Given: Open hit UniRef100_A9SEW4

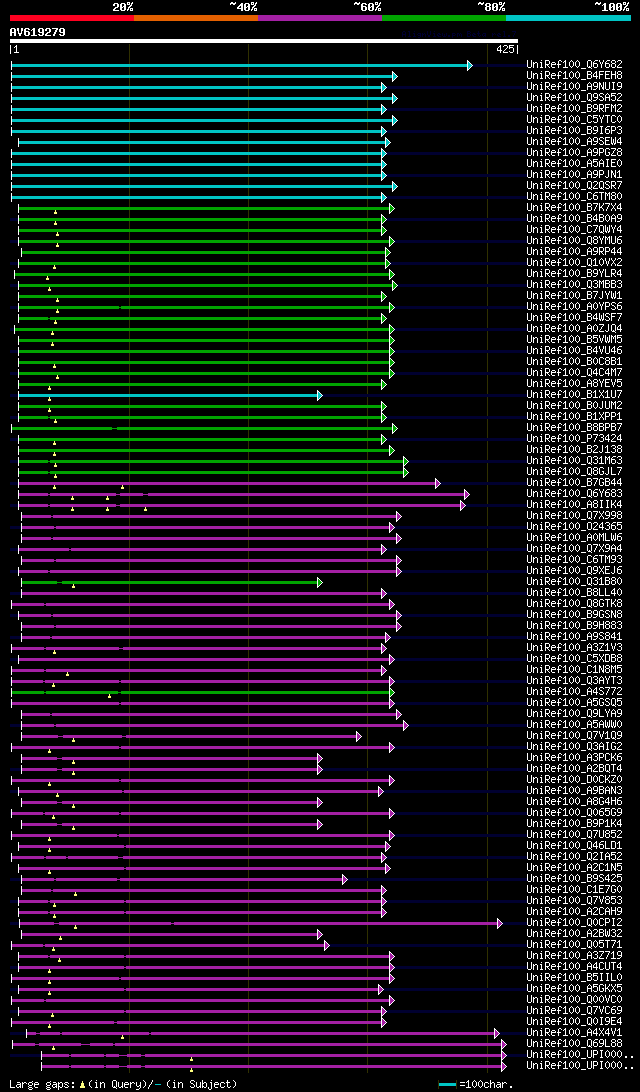Looking at the screenshot, I should click(x=575, y=141).
